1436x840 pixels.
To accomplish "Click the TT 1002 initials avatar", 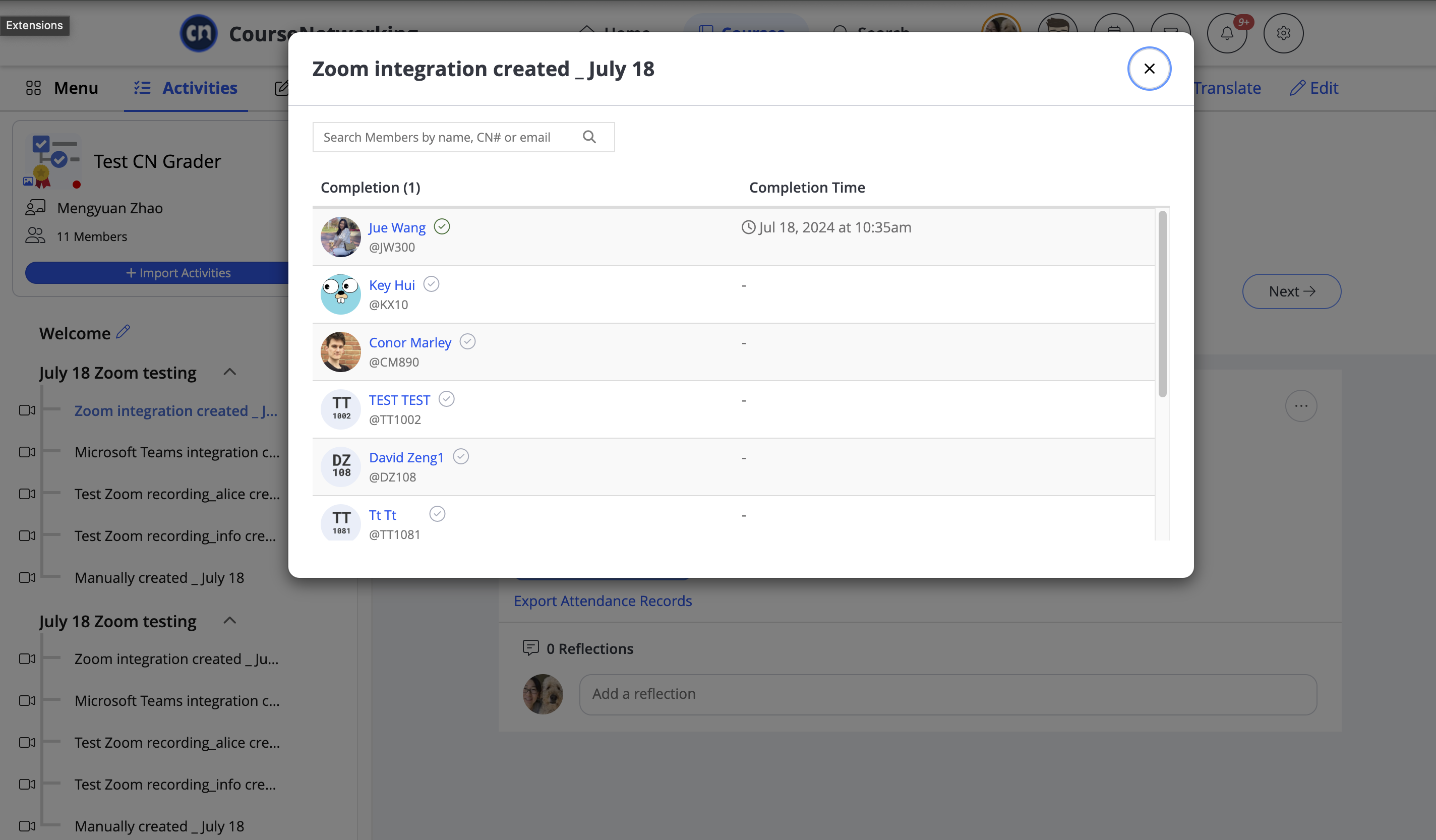I will click(341, 409).
